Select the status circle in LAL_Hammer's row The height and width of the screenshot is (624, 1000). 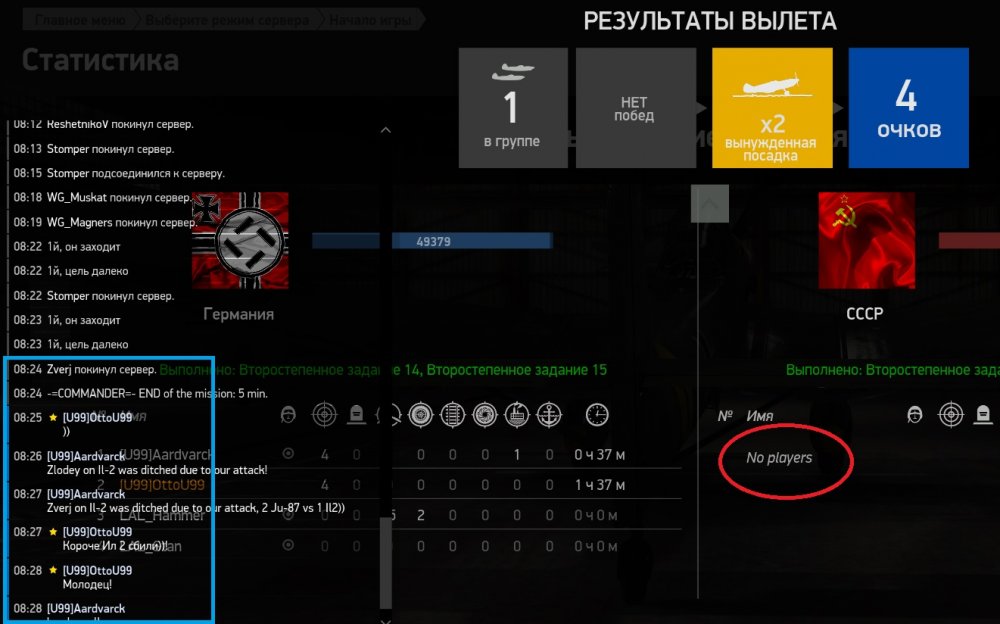pyautogui.click(x=288, y=514)
